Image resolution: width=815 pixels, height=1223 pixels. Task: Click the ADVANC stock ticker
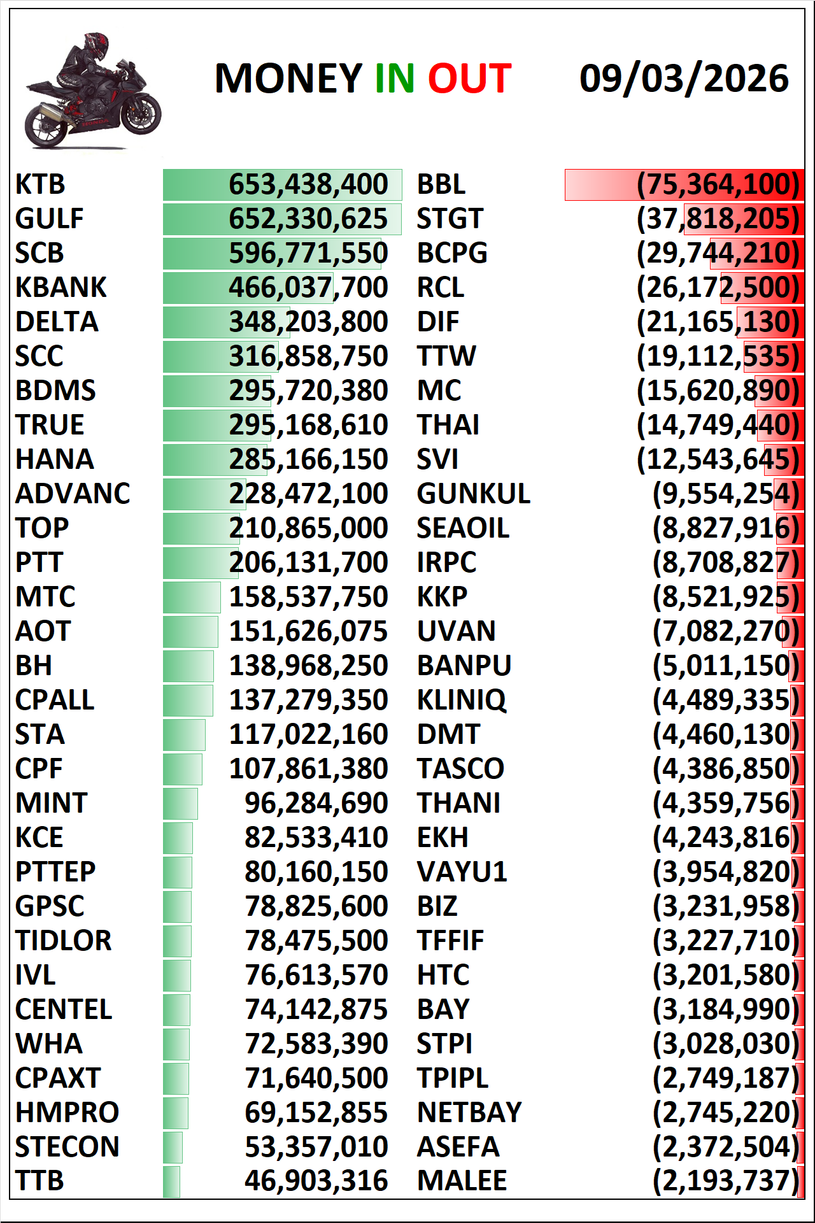click(72, 494)
